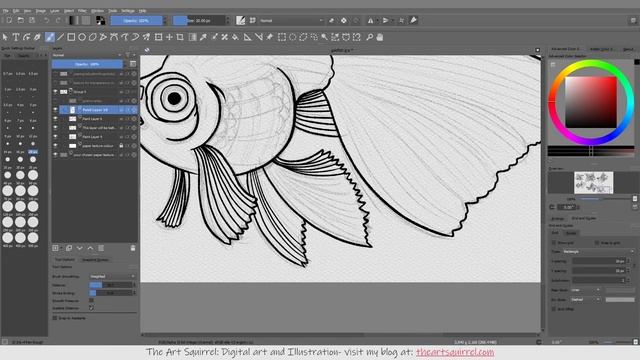Select the Pan hand tool

click(380, 37)
